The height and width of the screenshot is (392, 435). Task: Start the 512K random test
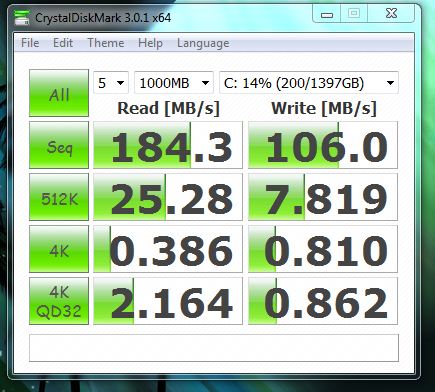coord(59,197)
